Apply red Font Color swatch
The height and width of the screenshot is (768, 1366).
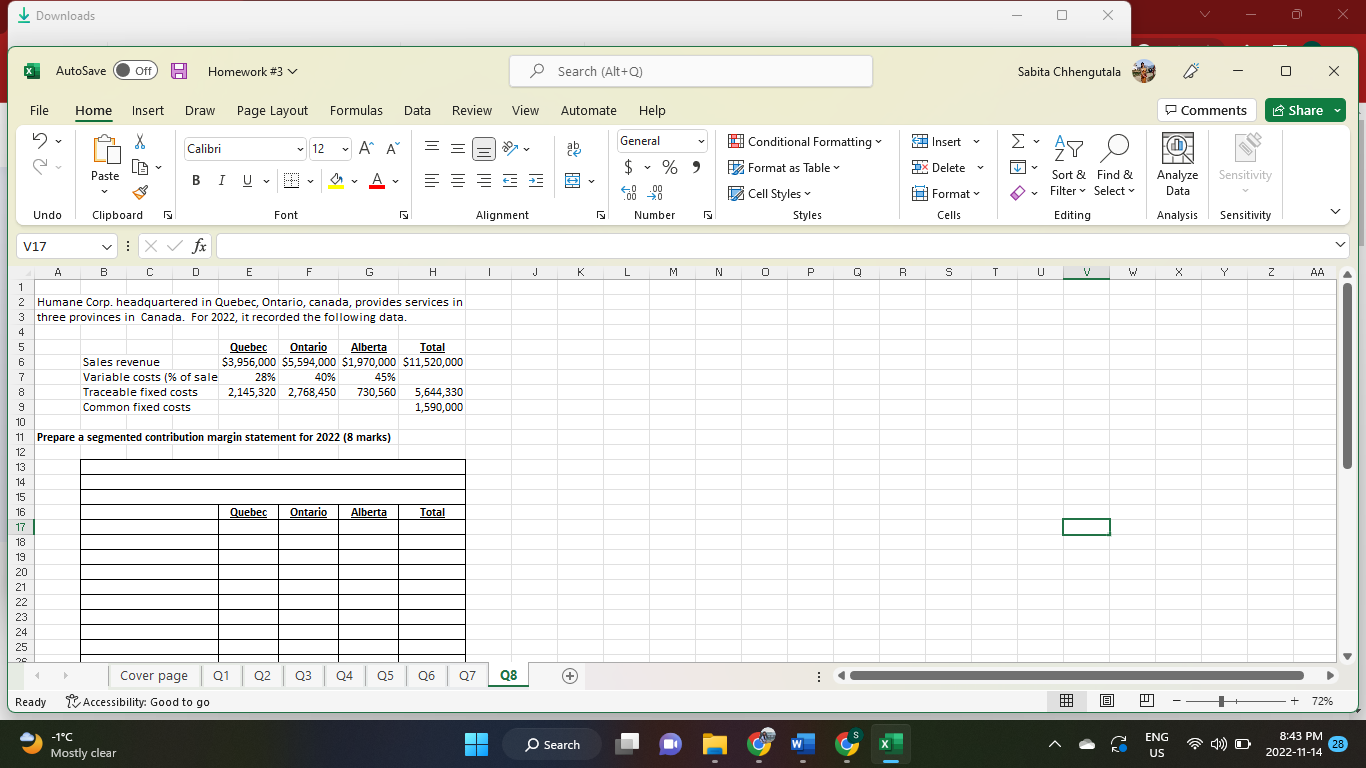tap(376, 181)
